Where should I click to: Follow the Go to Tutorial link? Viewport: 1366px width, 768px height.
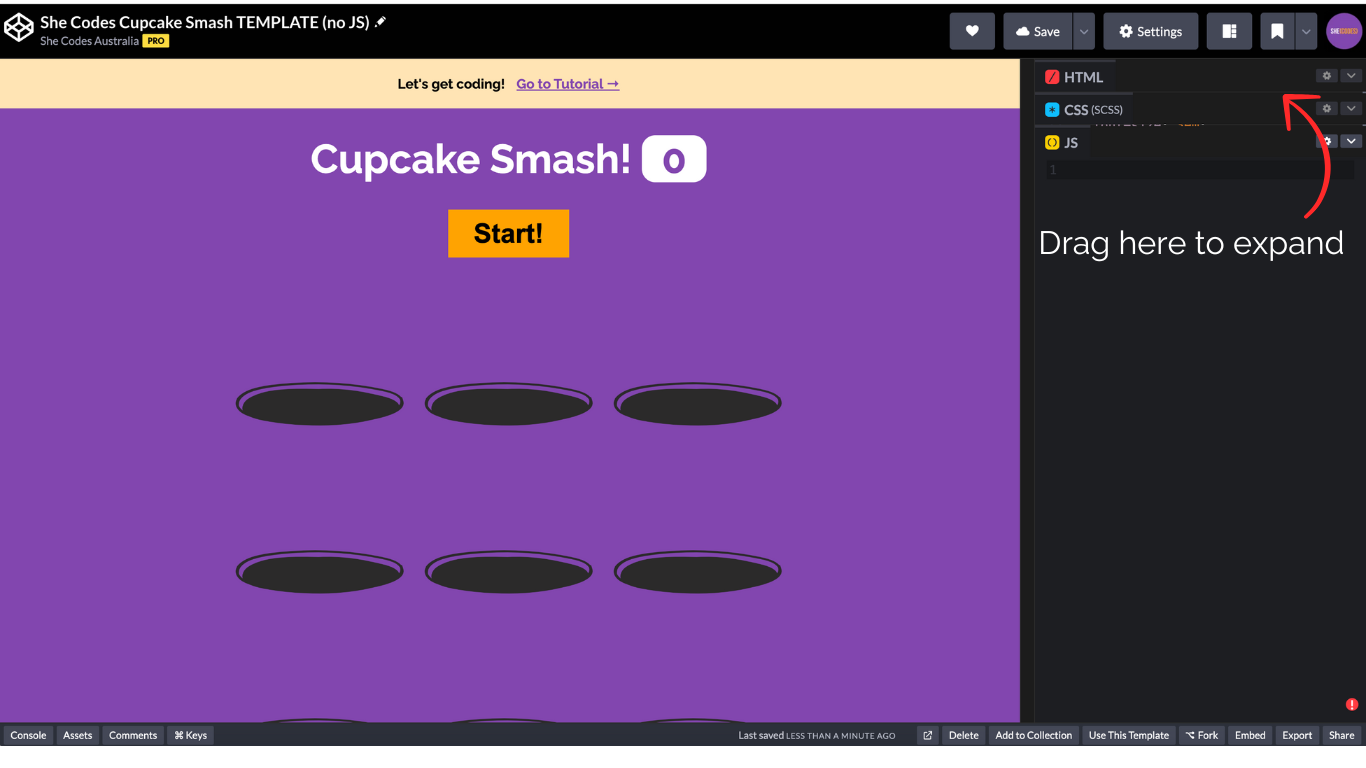(567, 84)
